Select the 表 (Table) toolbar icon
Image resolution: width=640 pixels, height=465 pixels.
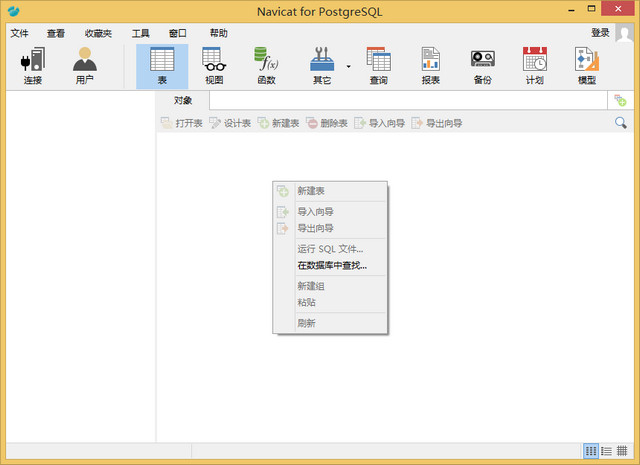pos(162,66)
